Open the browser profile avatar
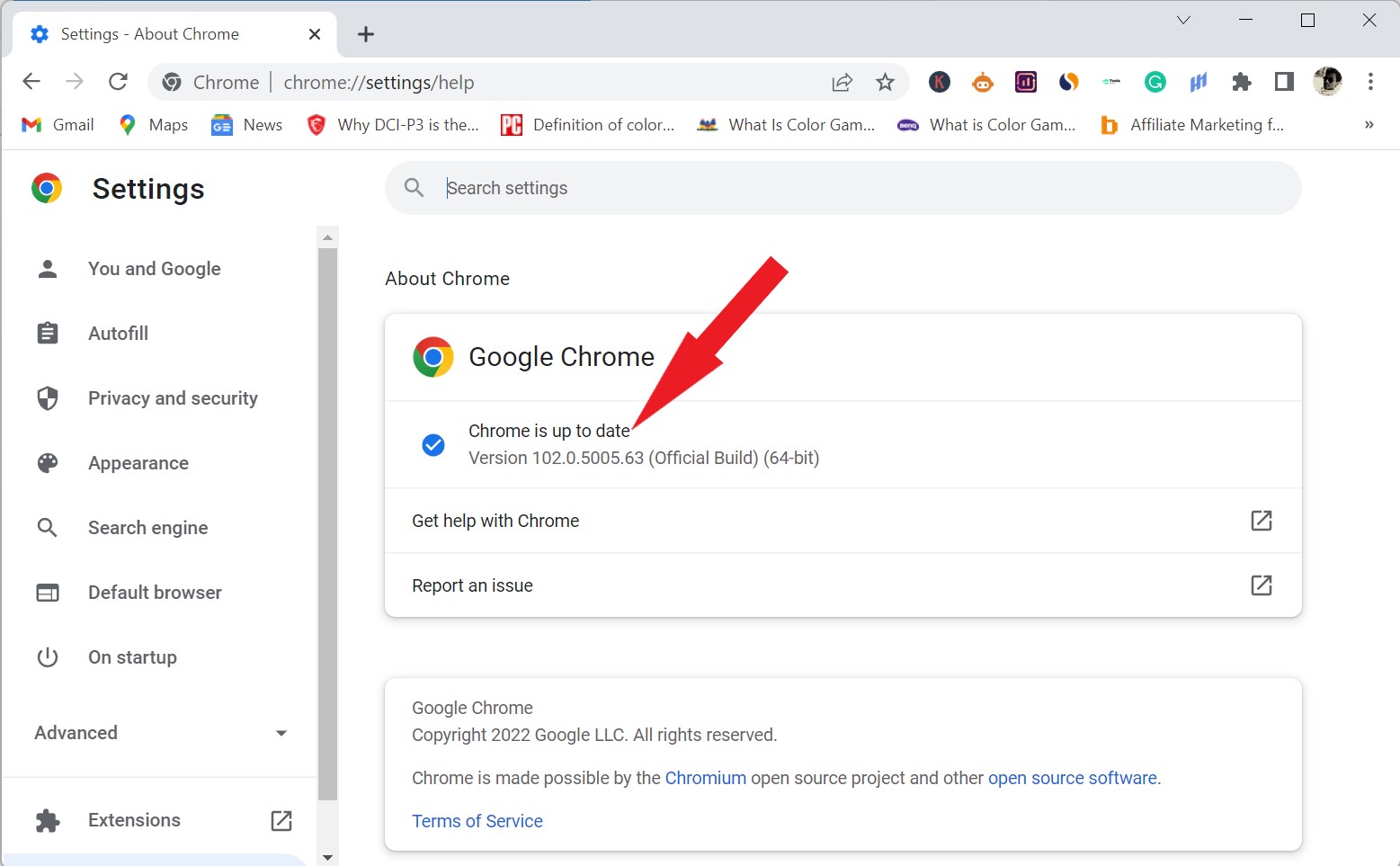Viewport: 1400px width, 866px height. 1326,82
